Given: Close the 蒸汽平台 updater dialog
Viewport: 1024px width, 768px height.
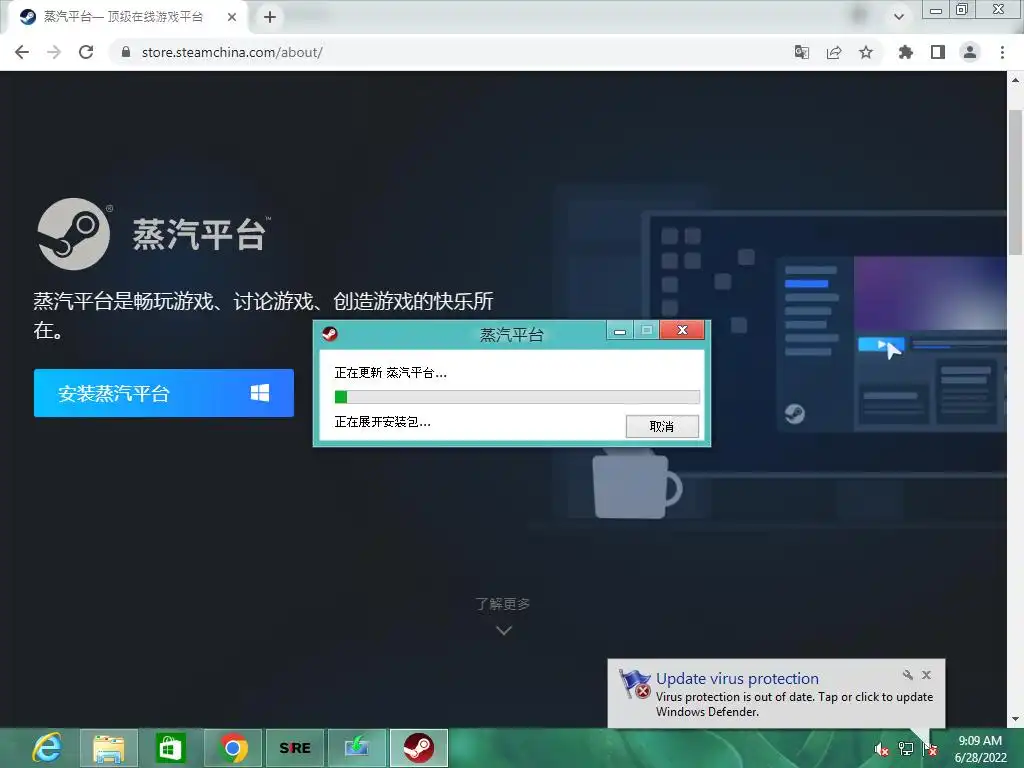Looking at the screenshot, I should 682,330.
